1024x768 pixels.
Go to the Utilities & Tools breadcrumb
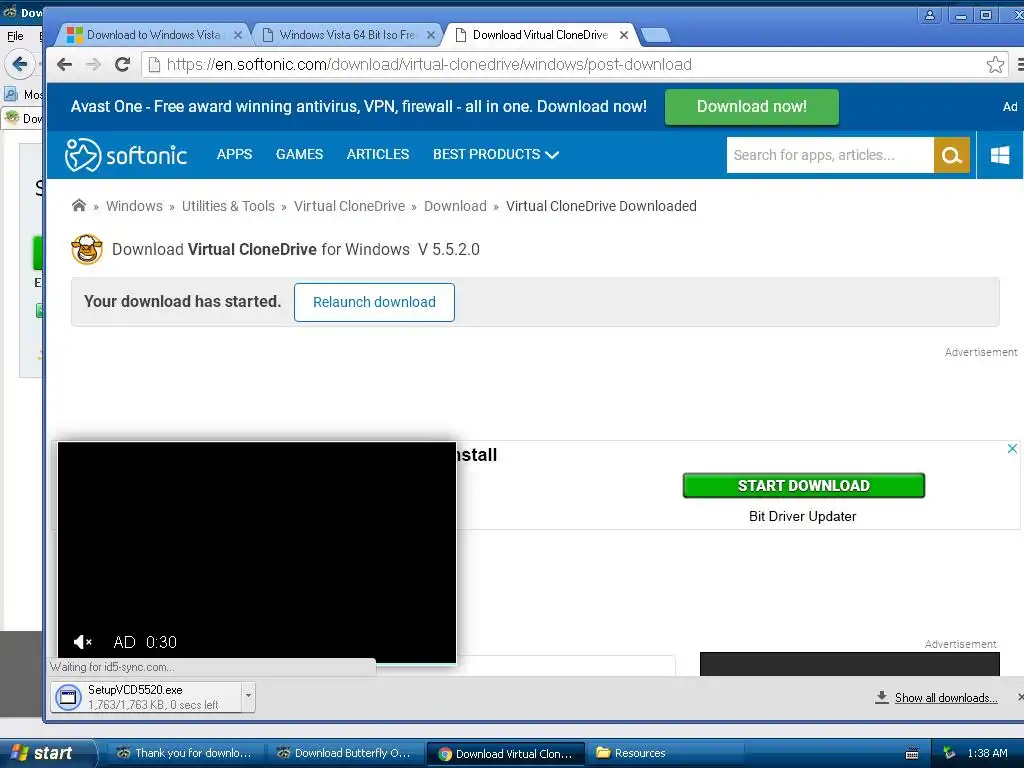228,206
